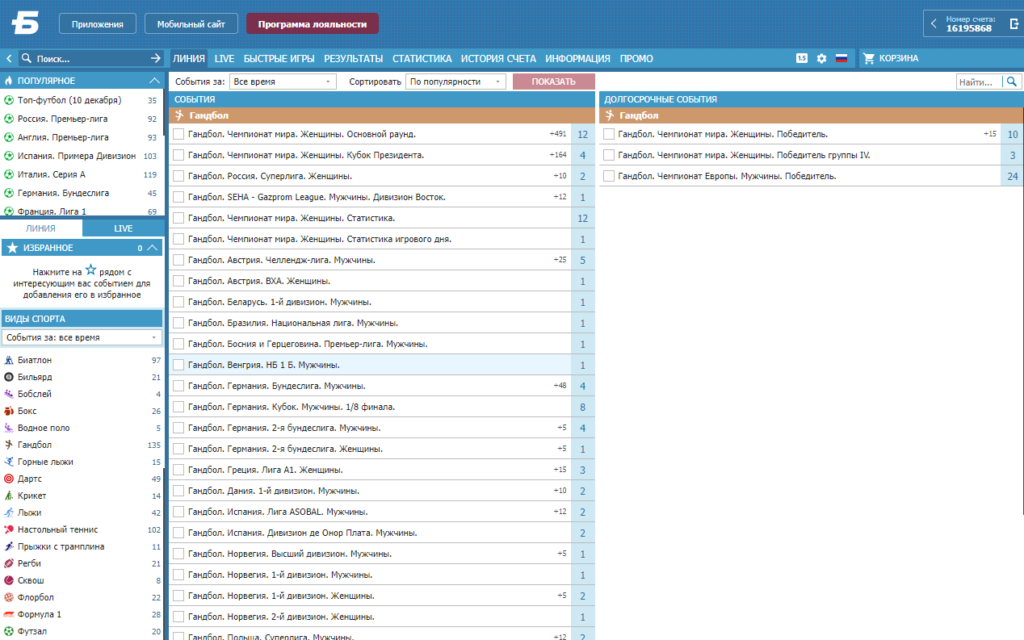The width and height of the screenshot is (1024, 640).
Task: Check Россия. Суперлига. Женщины checkbox
Action: tap(178, 176)
